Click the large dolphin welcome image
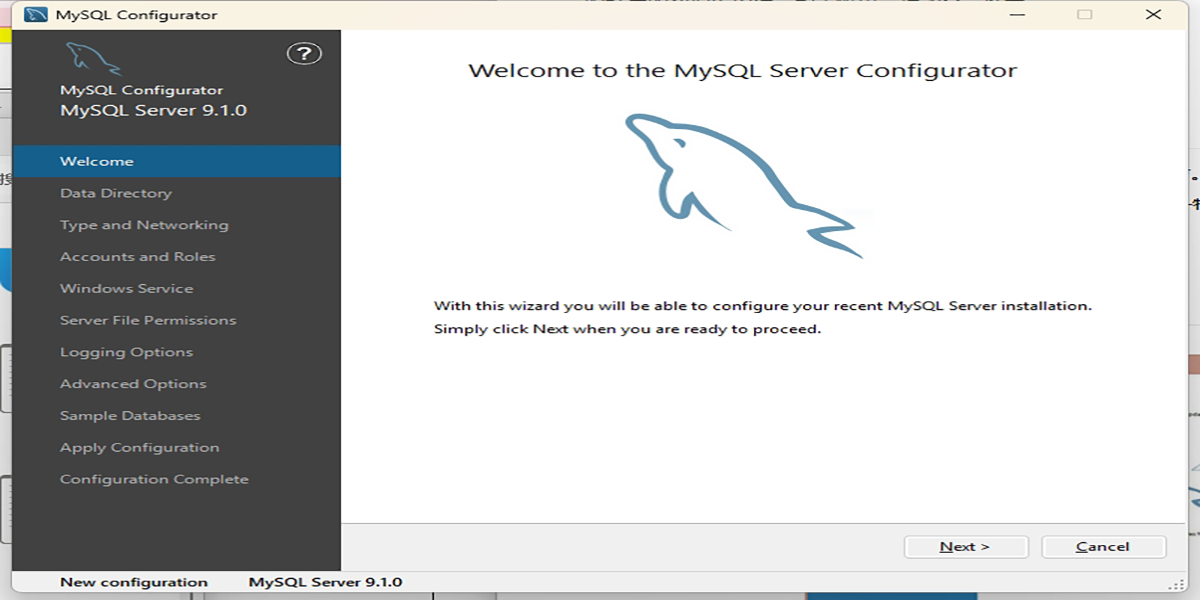The width and height of the screenshot is (1200, 600). 745,186
